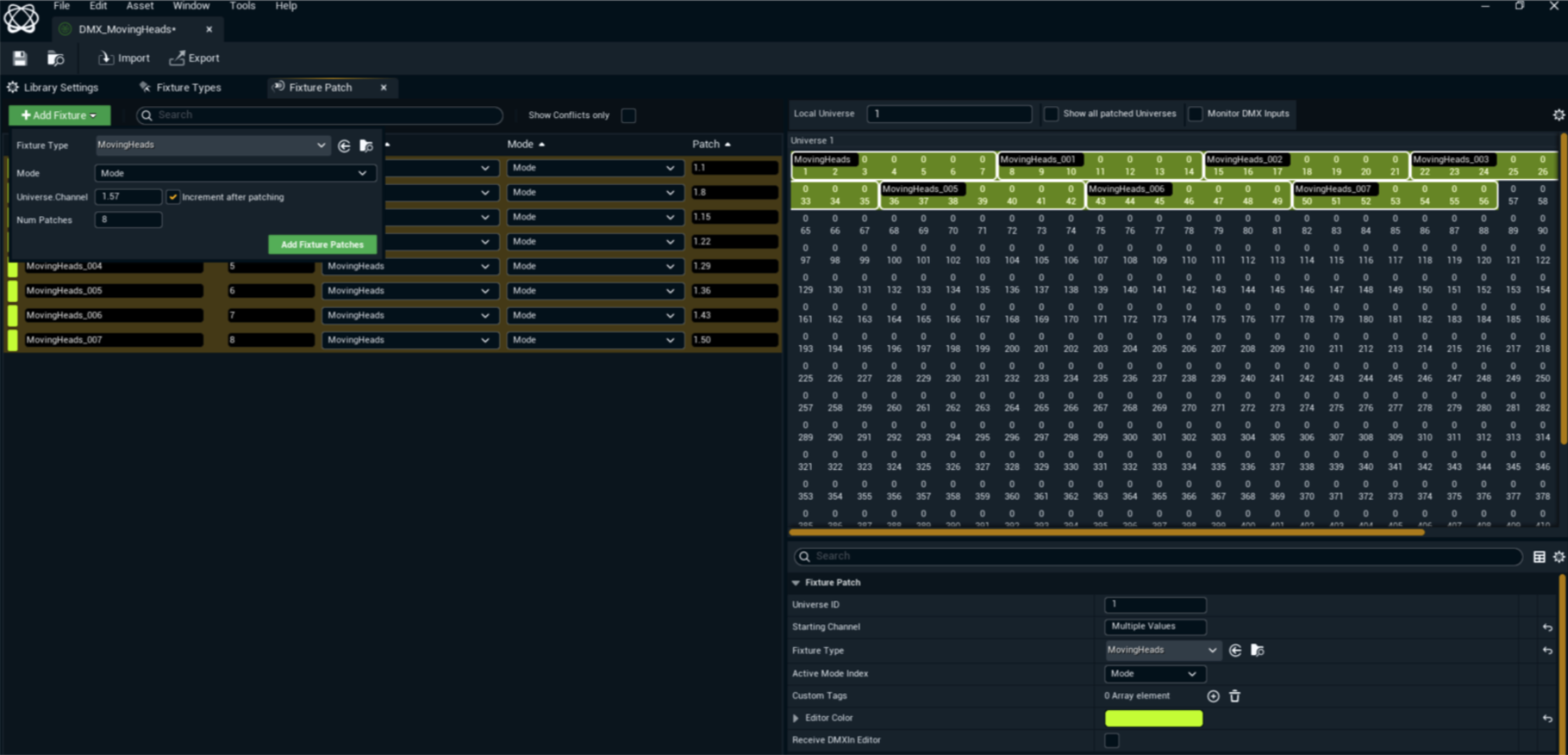The image size is (1568, 755).
Task: Open universe grid settings gear
Action: point(1559,115)
